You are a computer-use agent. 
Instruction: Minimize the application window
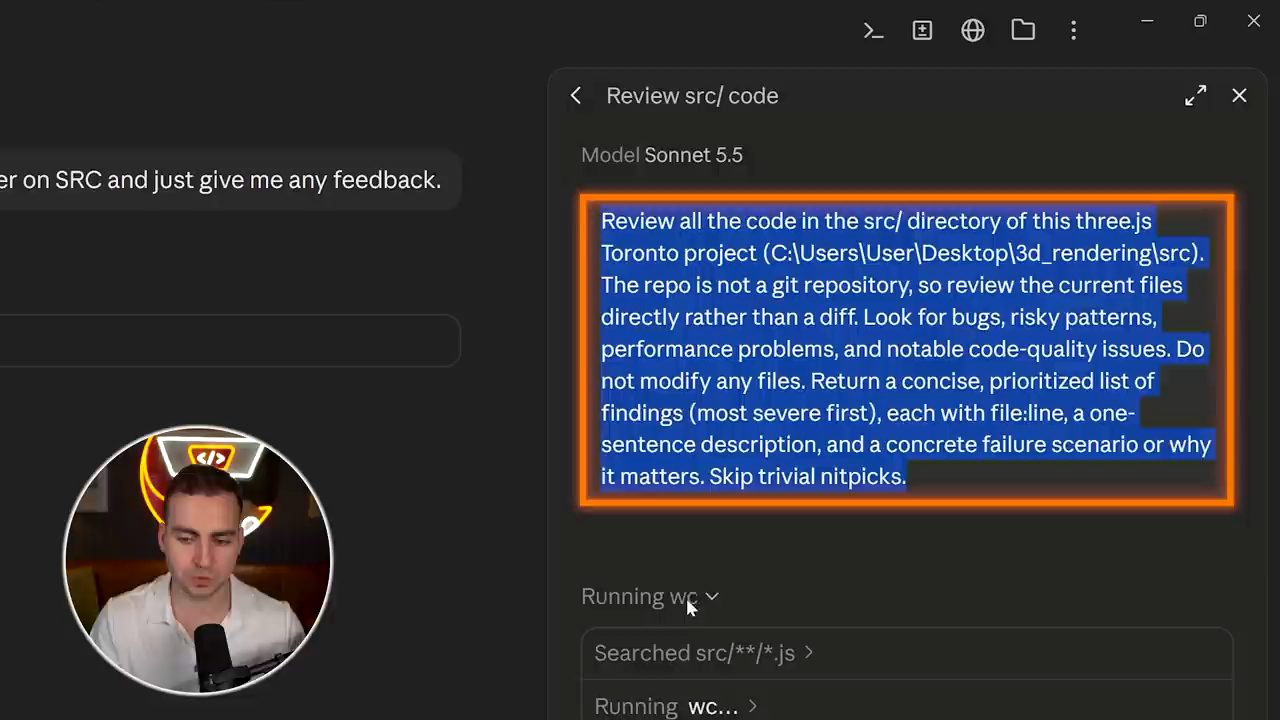click(1147, 21)
